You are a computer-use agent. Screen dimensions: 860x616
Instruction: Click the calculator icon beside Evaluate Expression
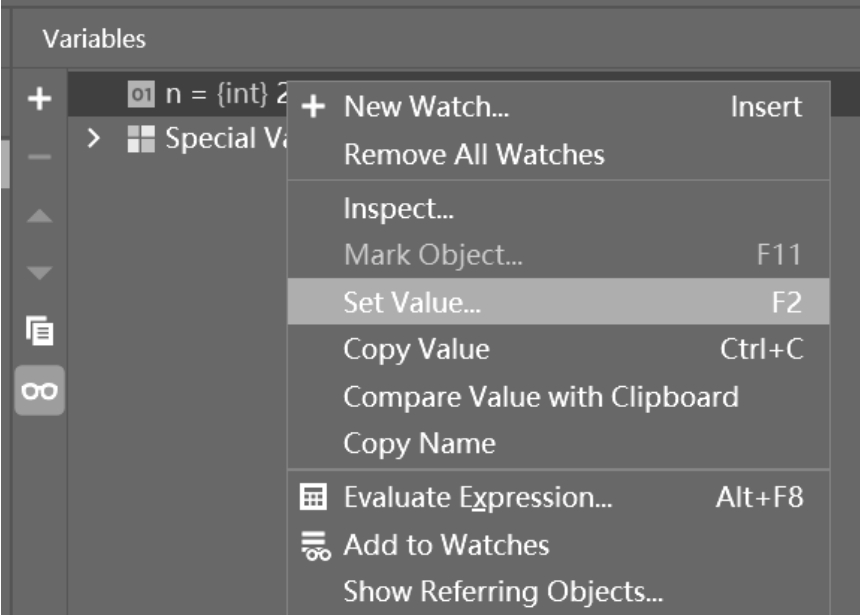313,497
